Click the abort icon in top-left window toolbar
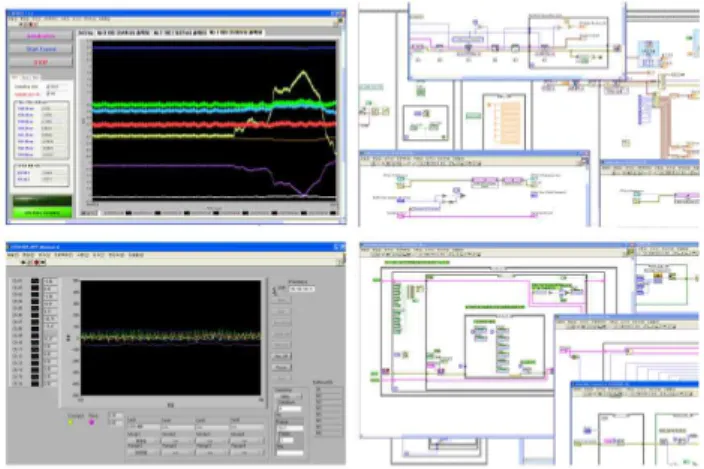Viewport: 704px width, 469px height. tap(31, 24)
